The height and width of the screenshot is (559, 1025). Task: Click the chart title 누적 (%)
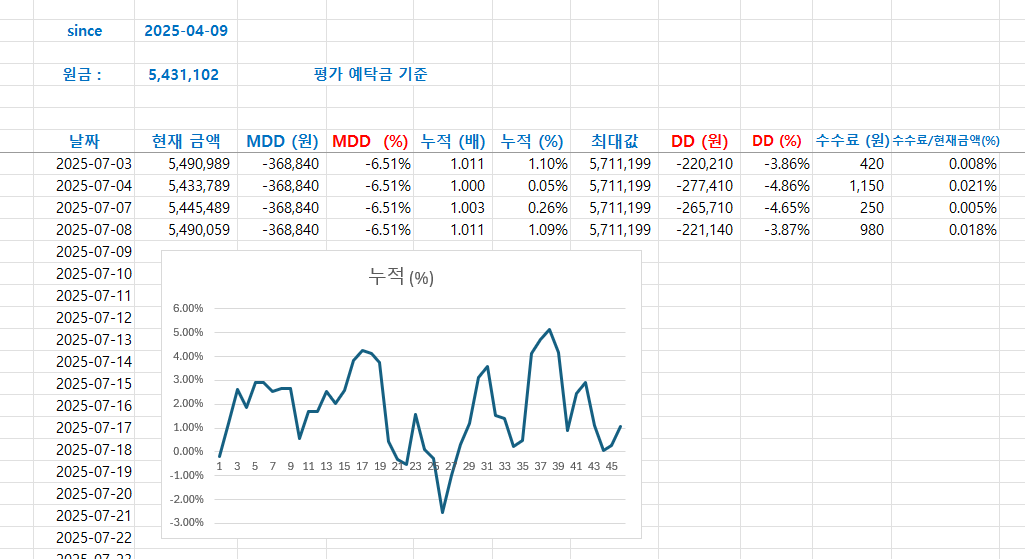click(x=401, y=277)
